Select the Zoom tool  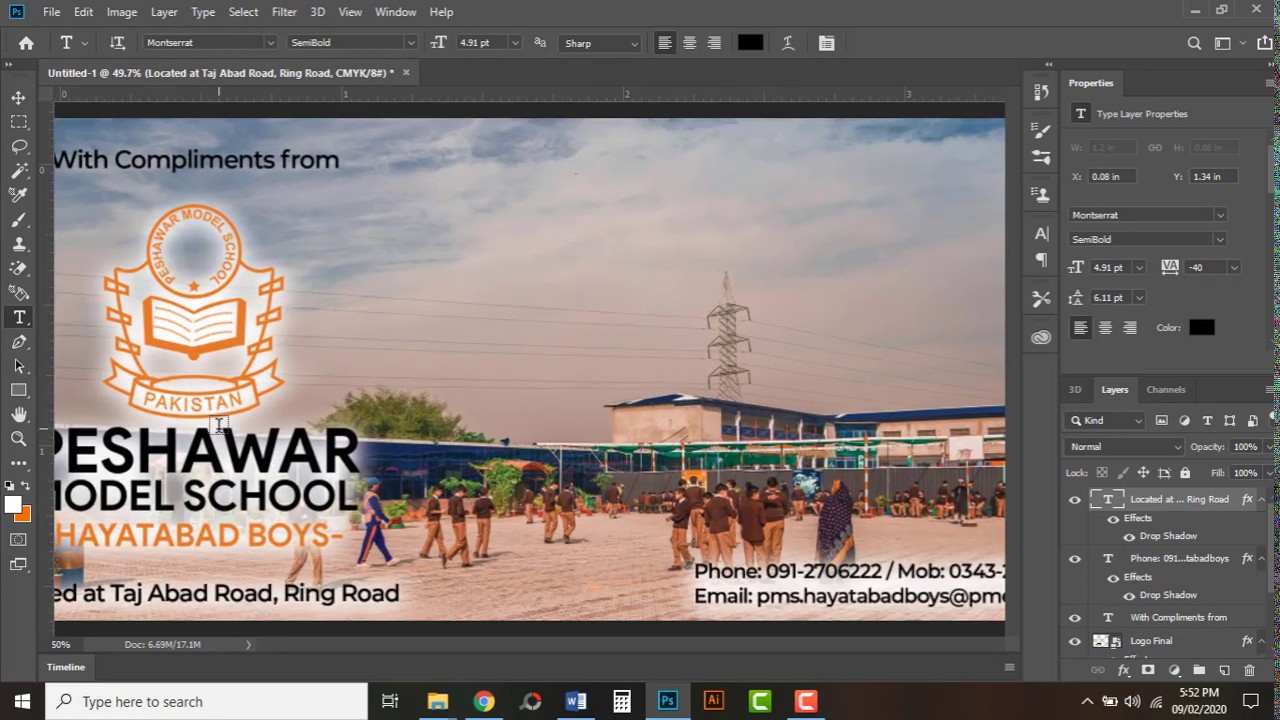pos(19,439)
